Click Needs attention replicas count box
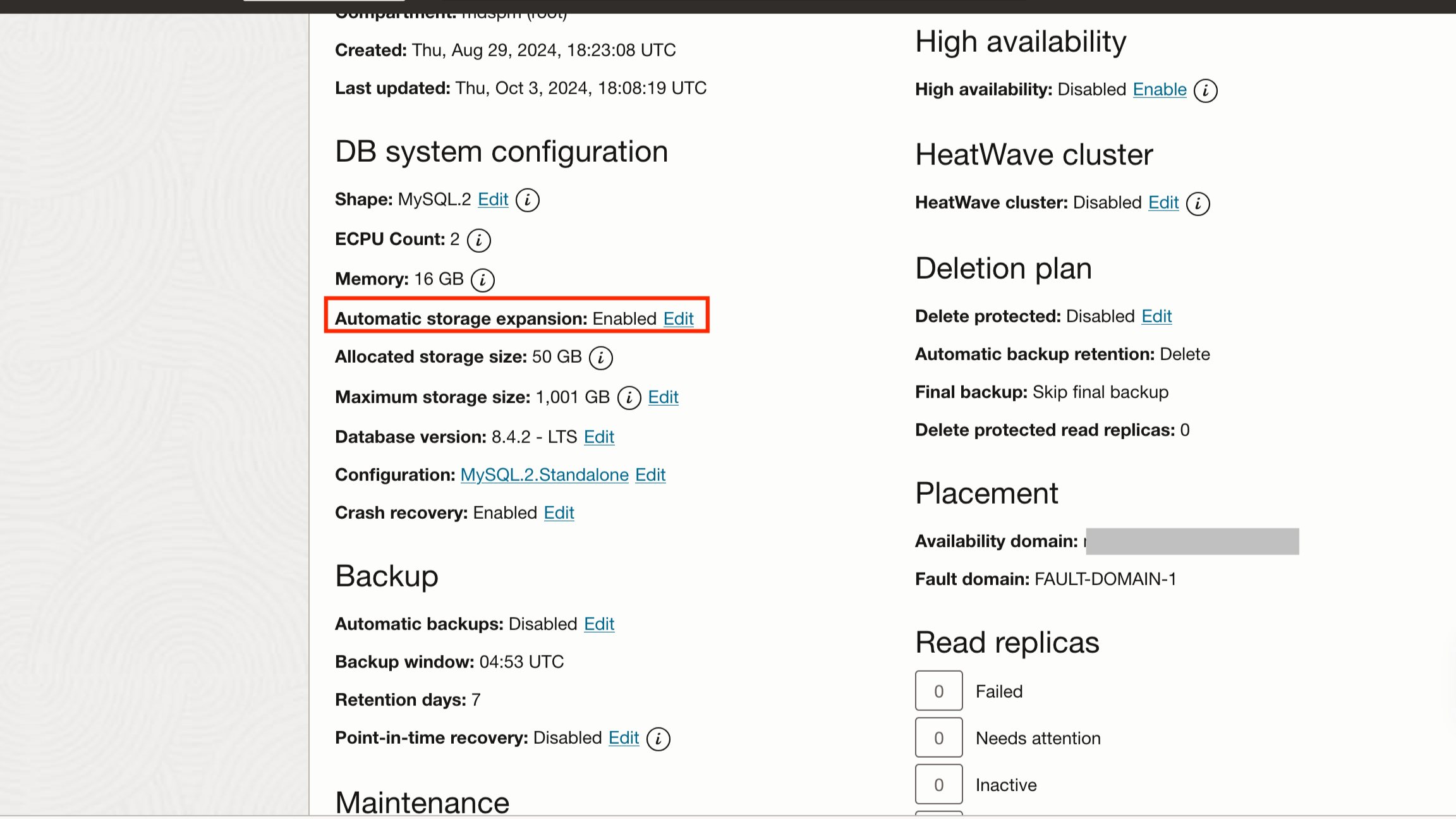Viewport: 1456px width, 819px height. tap(938, 737)
